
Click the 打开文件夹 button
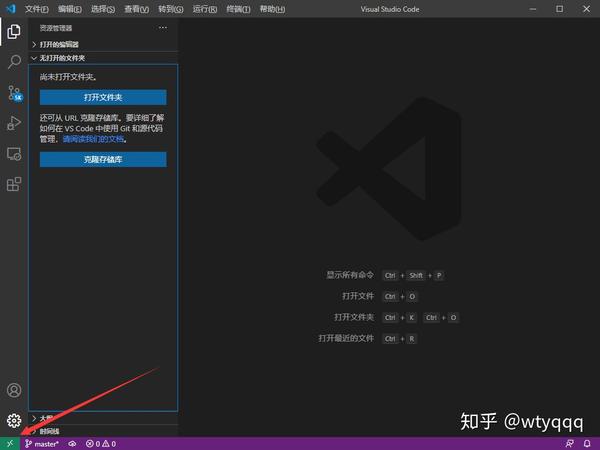(x=103, y=97)
